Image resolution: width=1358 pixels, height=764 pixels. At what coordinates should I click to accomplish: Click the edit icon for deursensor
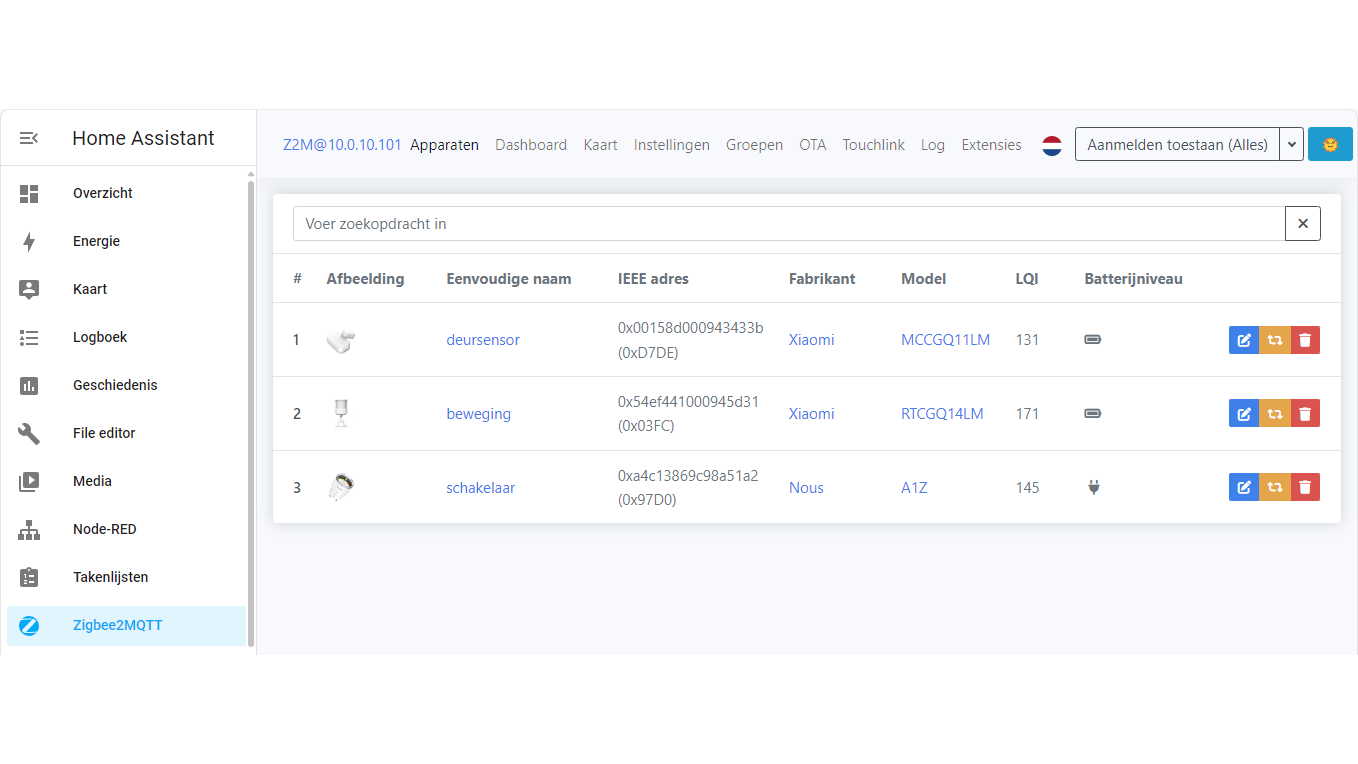click(x=1244, y=340)
